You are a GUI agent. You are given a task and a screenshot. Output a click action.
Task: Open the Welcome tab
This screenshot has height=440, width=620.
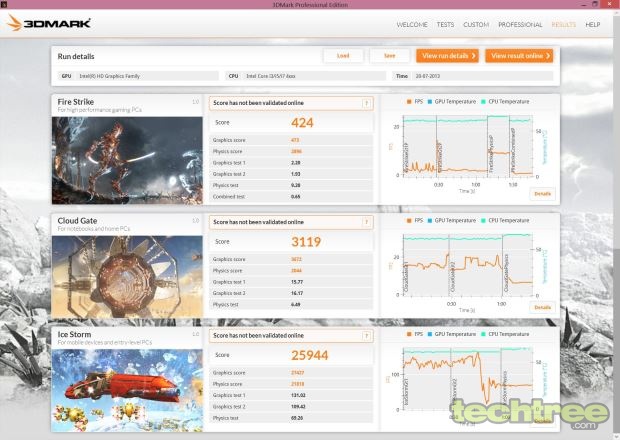(x=412, y=25)
